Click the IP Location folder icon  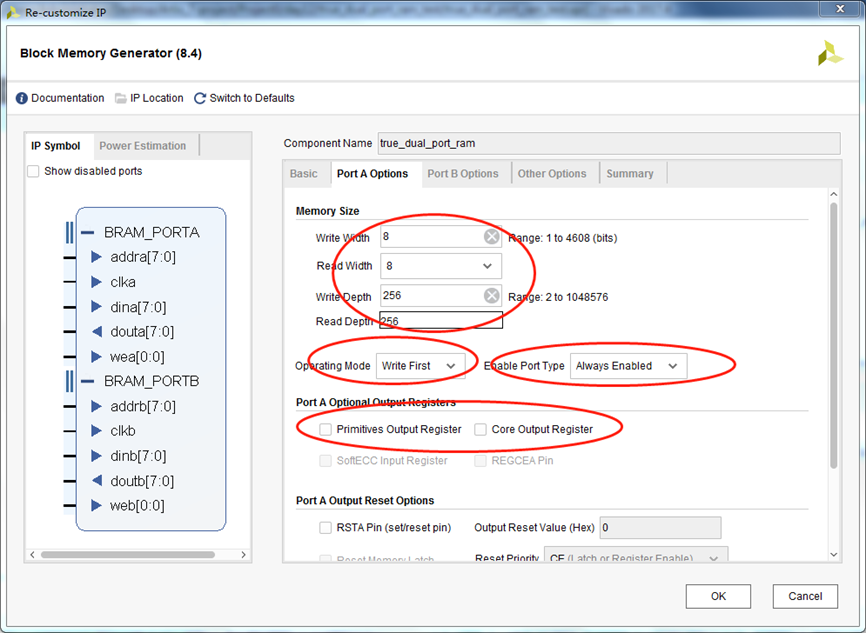[x=120, y=98]
